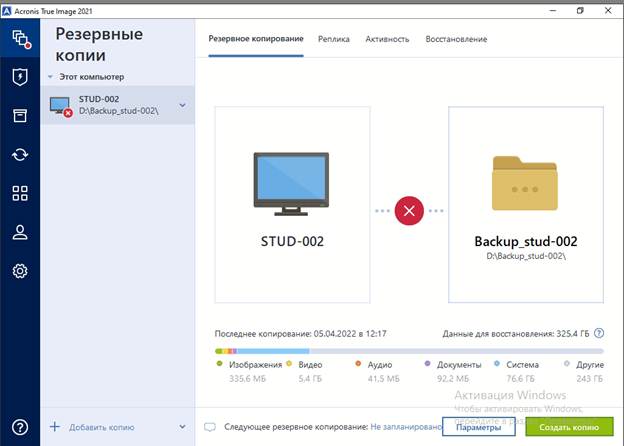Click the '335.6 МБ' images size value
Viewport: 624px width, 446px height.
247,379
